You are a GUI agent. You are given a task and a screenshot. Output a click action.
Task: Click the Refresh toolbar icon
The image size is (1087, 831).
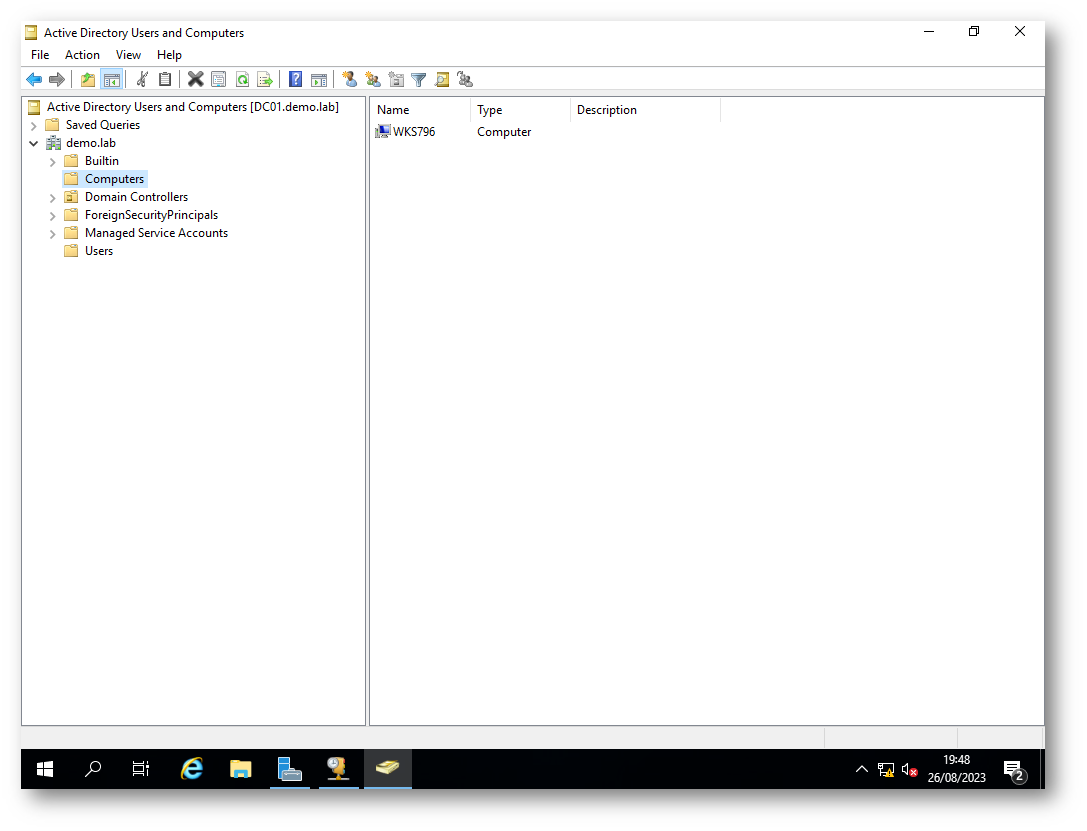tap(242, 80)
